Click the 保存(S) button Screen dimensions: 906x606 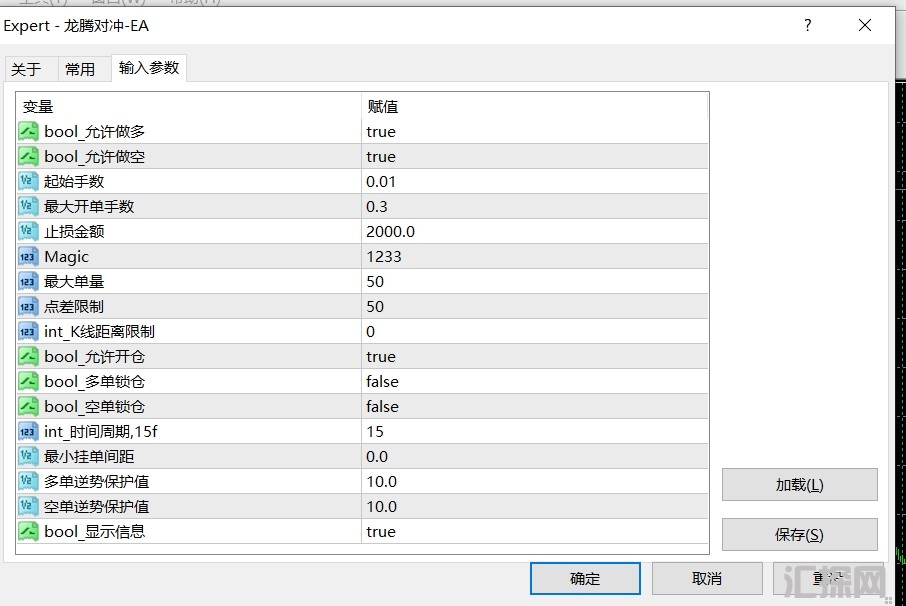[x=799, y=534]
